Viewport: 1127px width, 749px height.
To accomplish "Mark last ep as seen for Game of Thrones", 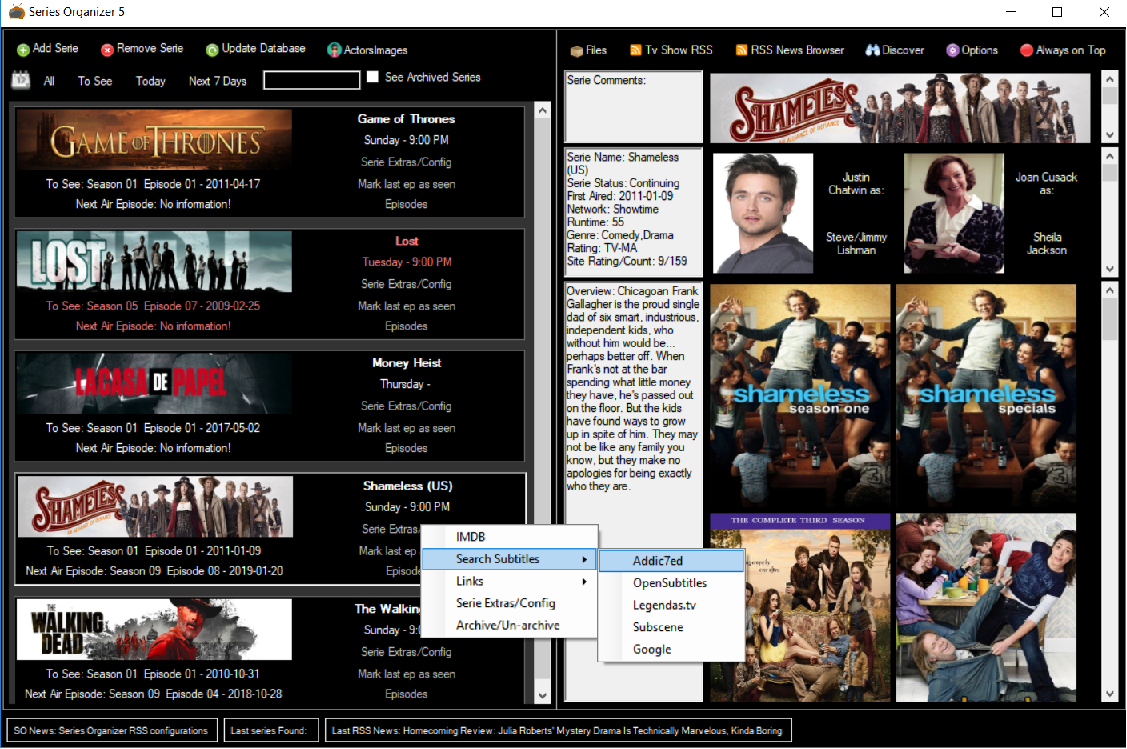I will pos(406,184).
